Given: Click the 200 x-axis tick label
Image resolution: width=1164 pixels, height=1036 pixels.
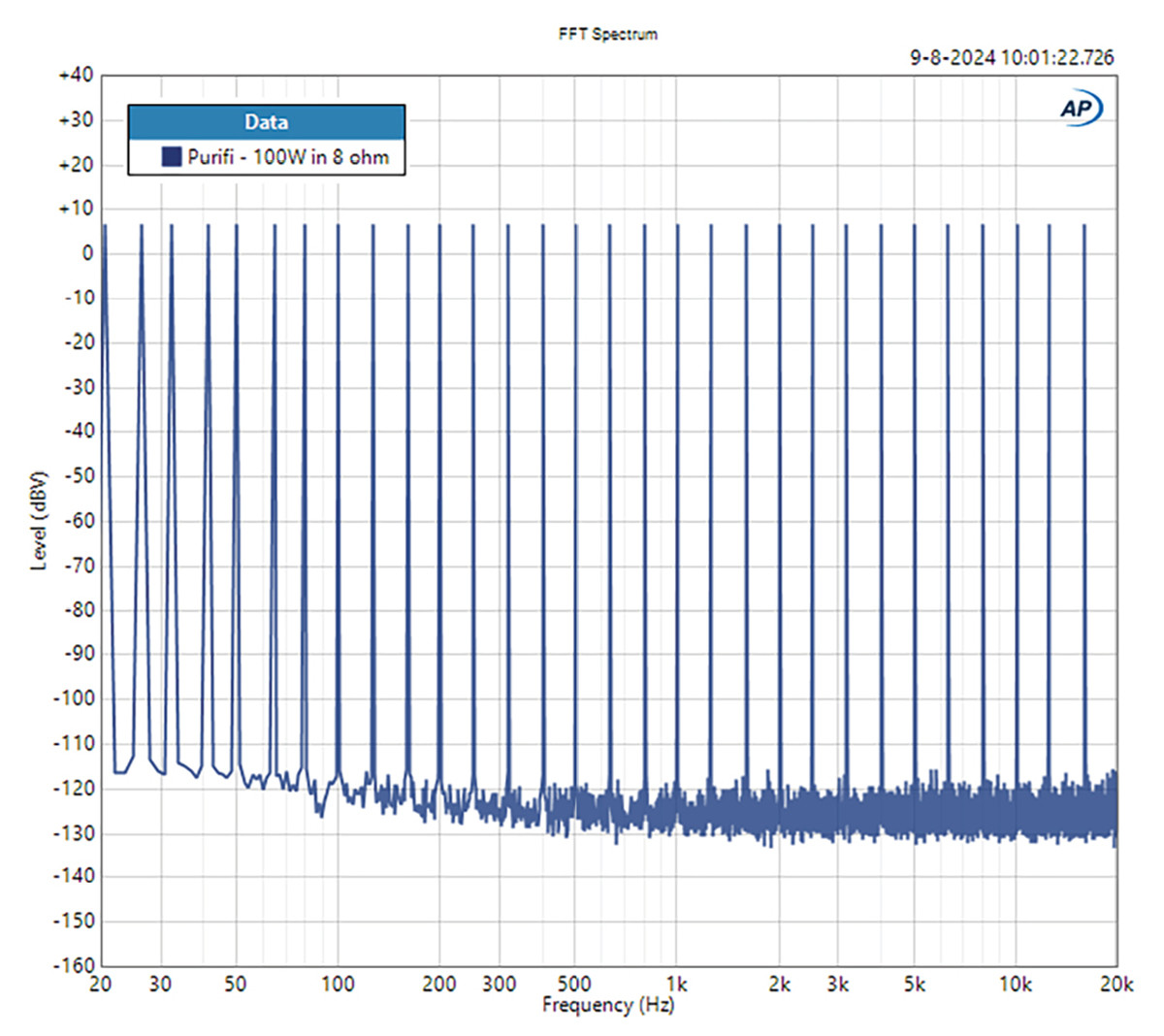Looking at the screenshot, I should (x=439, y=985).
